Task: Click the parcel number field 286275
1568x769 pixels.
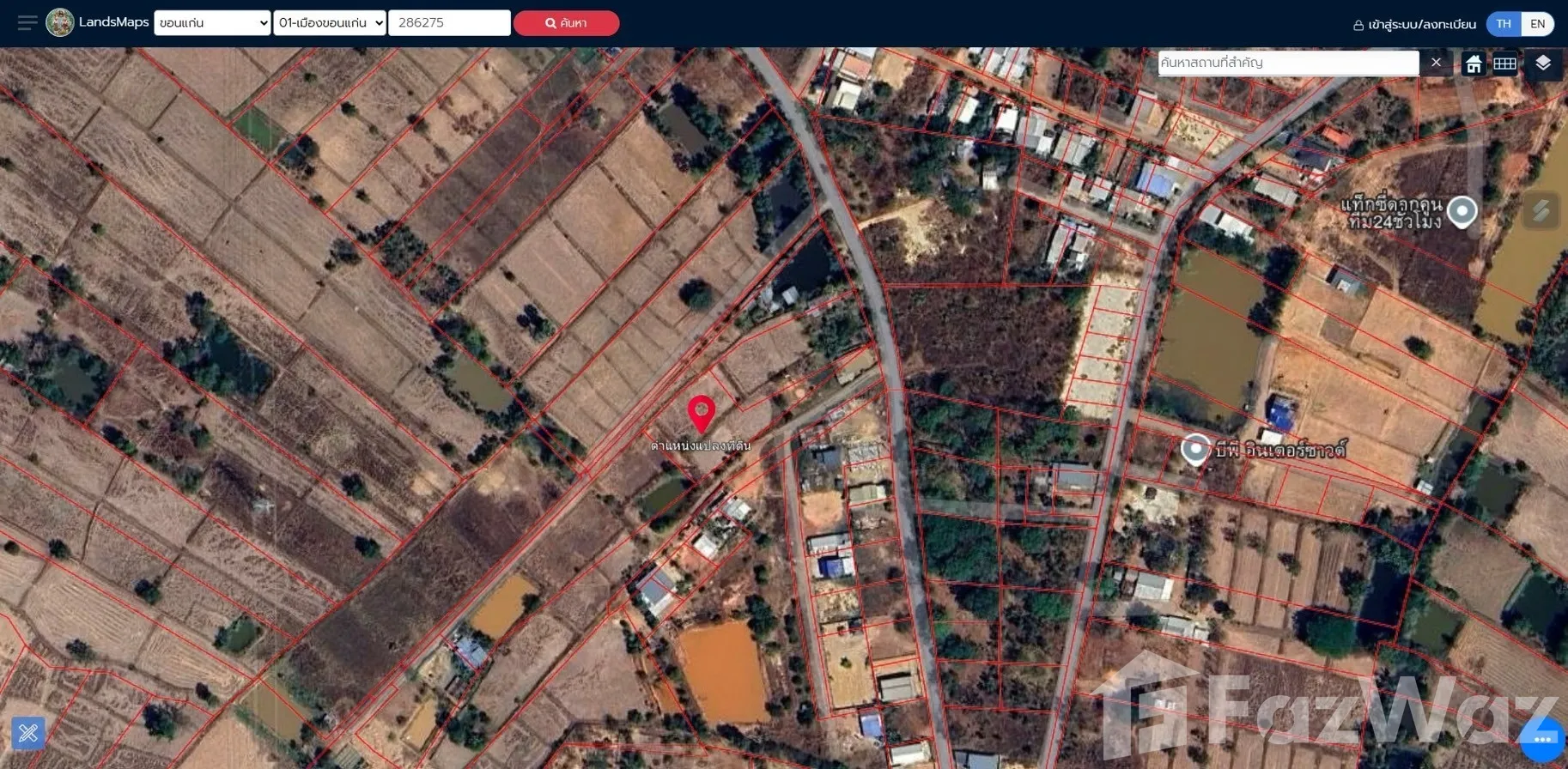Action: [x=448, y=23]
